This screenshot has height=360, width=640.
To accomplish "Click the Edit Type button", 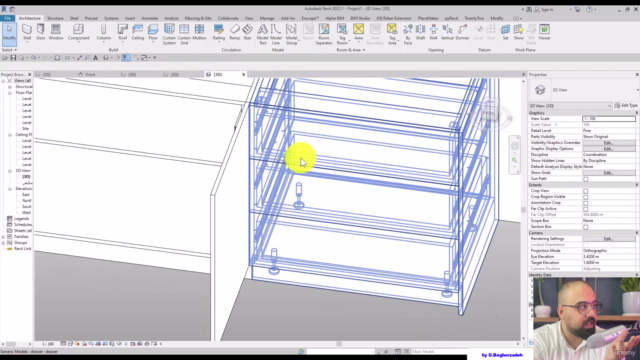I will pos(626,106).
